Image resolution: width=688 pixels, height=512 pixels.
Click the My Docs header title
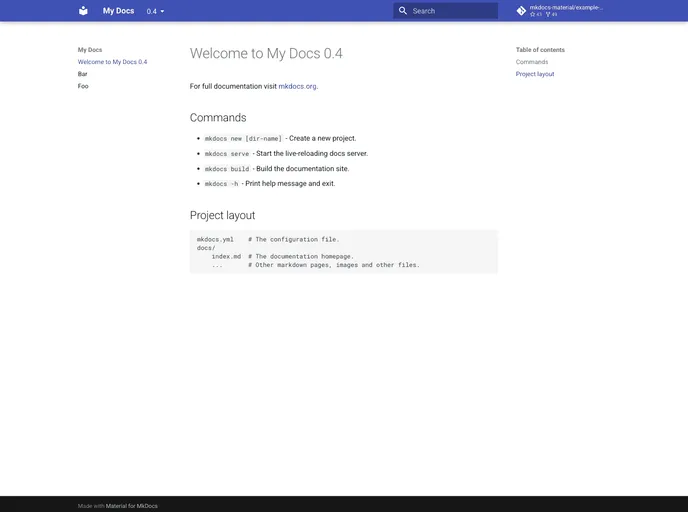118,11
